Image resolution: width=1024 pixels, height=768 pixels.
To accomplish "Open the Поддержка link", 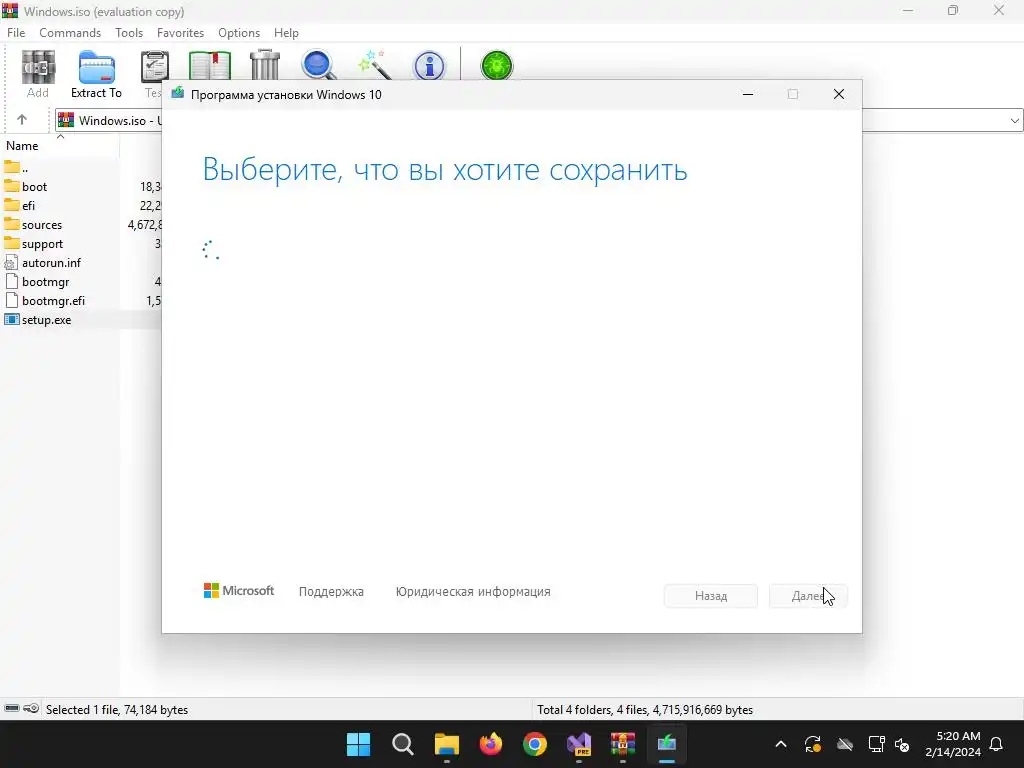I will 331,592.
